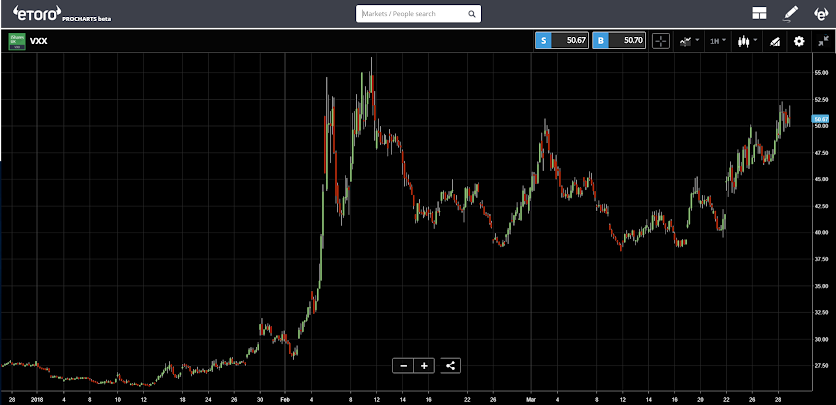
Task: Click the Feb date axis label
Action: [x=285, y=399]
